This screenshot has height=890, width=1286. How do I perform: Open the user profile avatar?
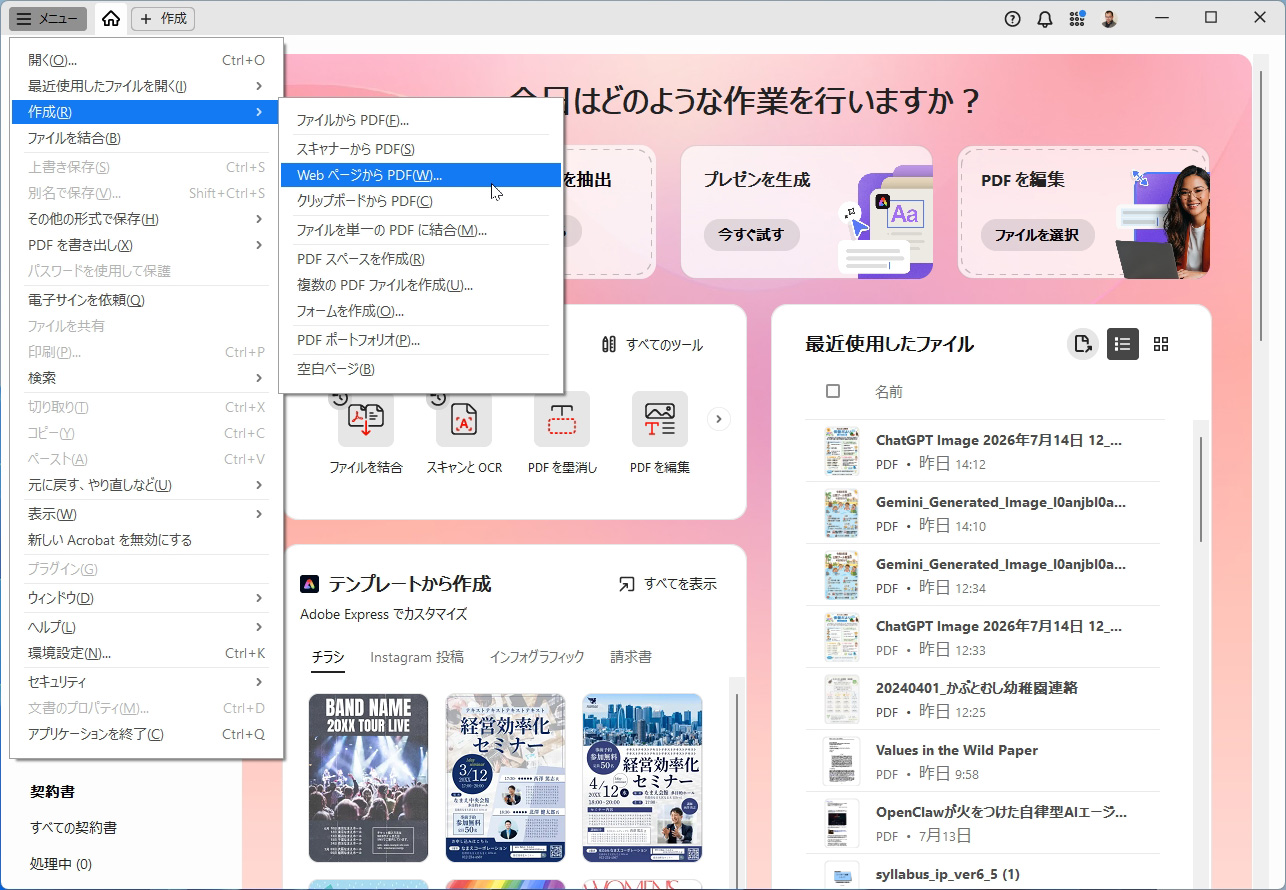pos(1109,18)
